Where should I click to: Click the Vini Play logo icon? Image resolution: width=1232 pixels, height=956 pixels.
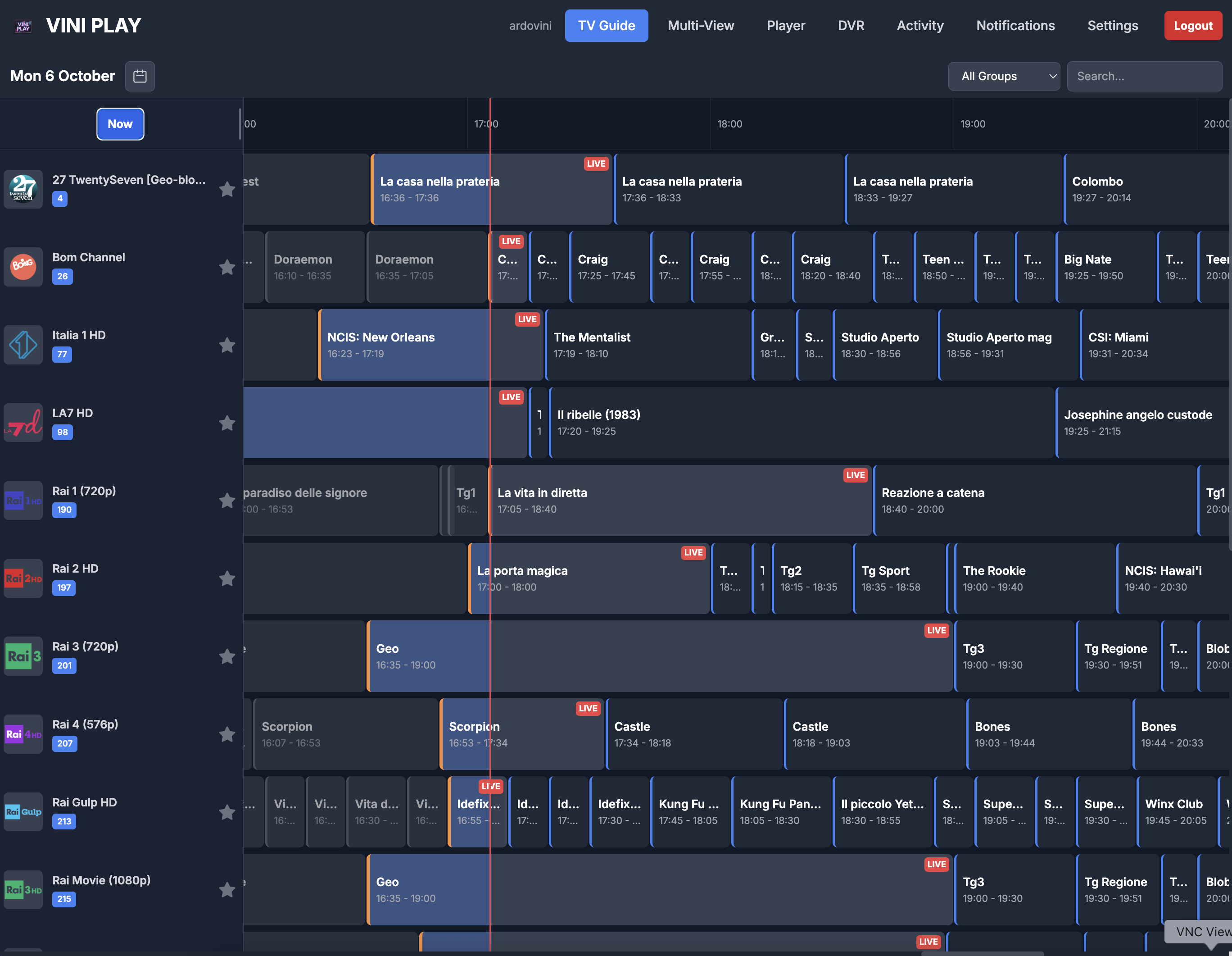(23, 25)
